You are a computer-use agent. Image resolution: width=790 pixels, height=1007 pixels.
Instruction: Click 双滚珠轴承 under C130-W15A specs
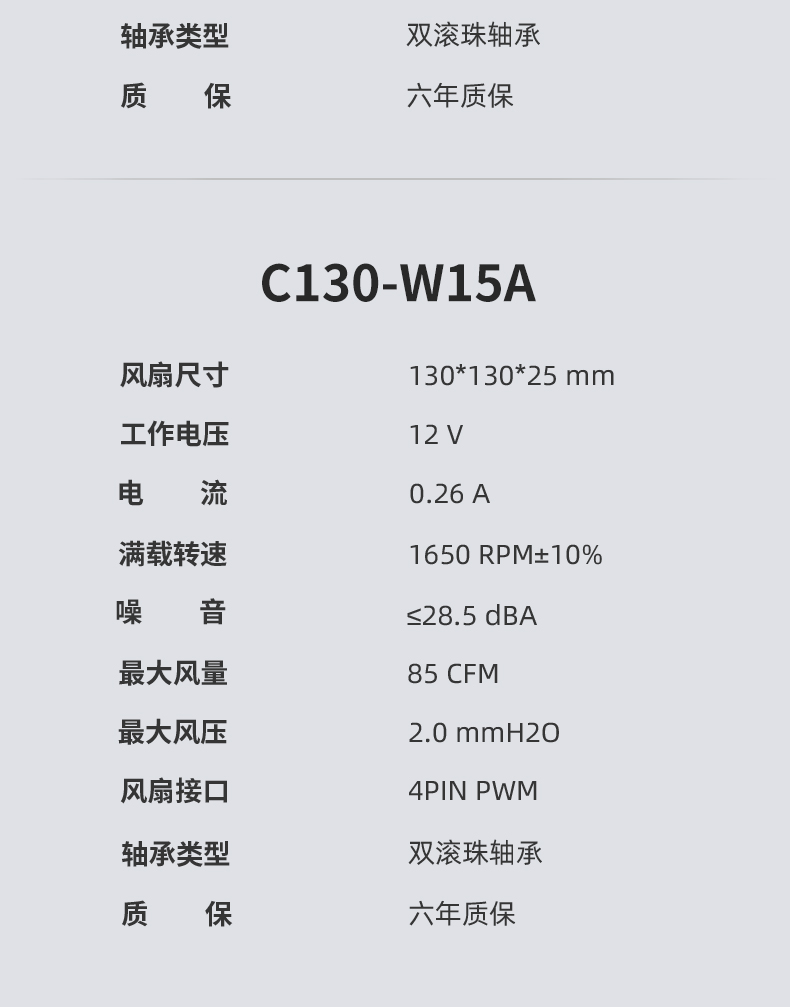click(x=475, y=853)
